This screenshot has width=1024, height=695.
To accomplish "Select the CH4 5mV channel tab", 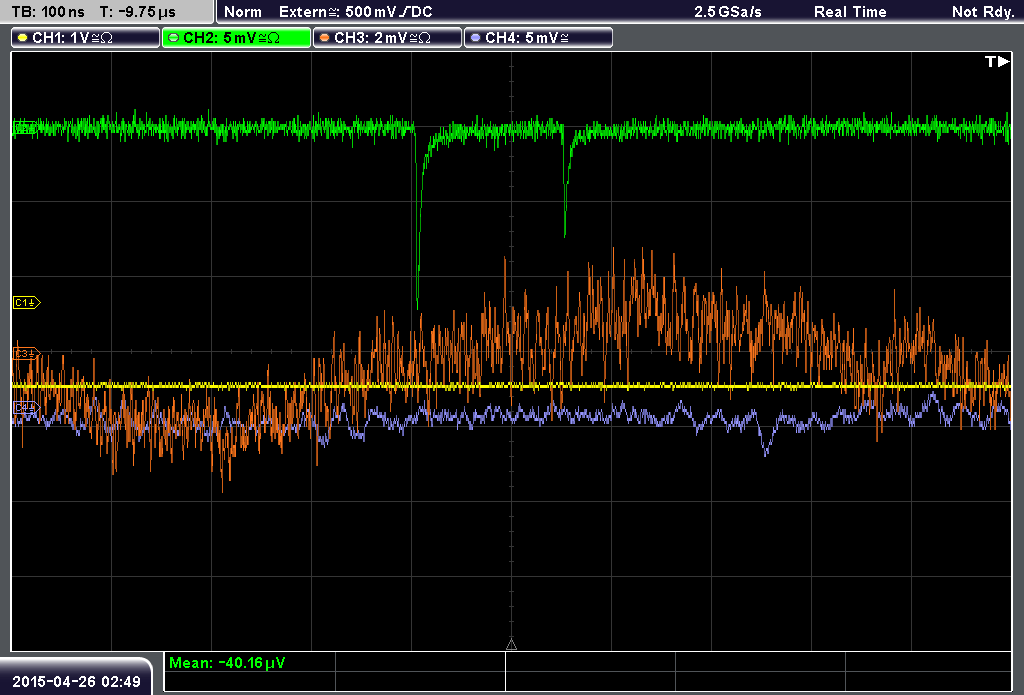I will (x=538, y=38).
